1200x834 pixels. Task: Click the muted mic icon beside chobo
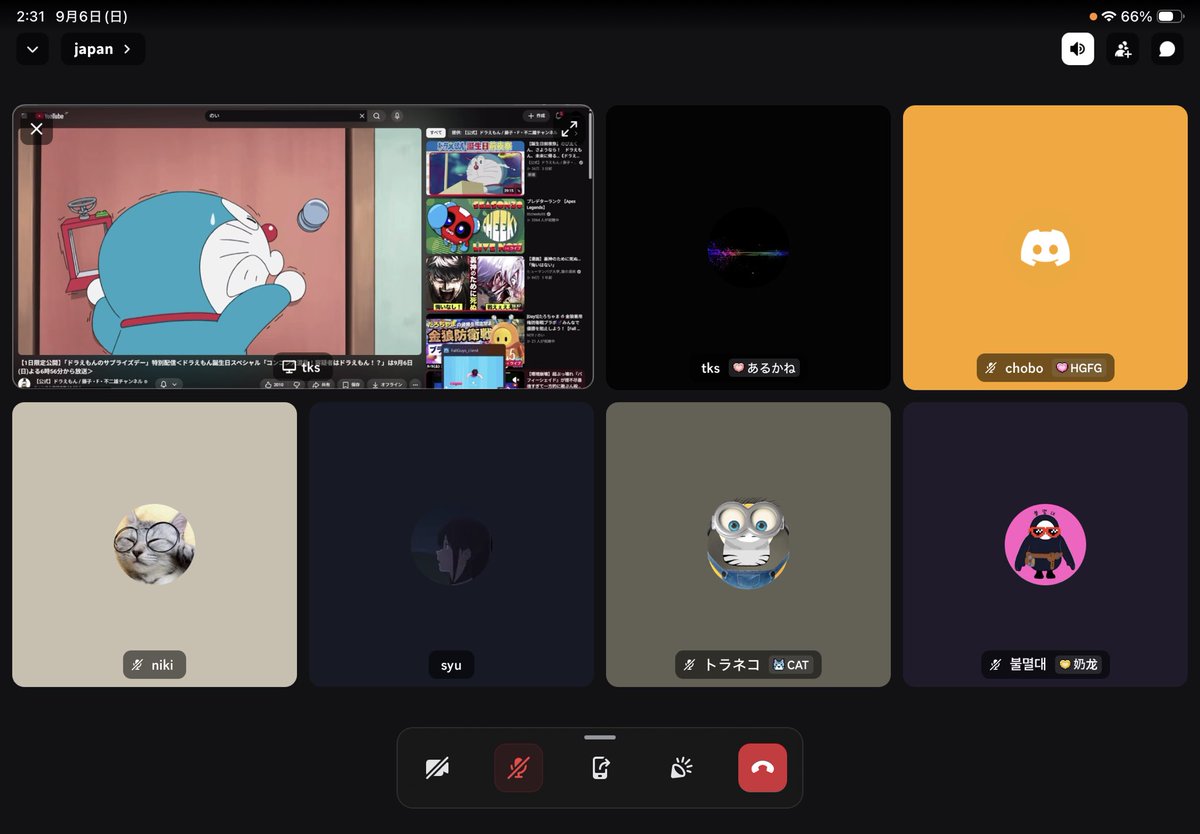(x=991, y=368)
